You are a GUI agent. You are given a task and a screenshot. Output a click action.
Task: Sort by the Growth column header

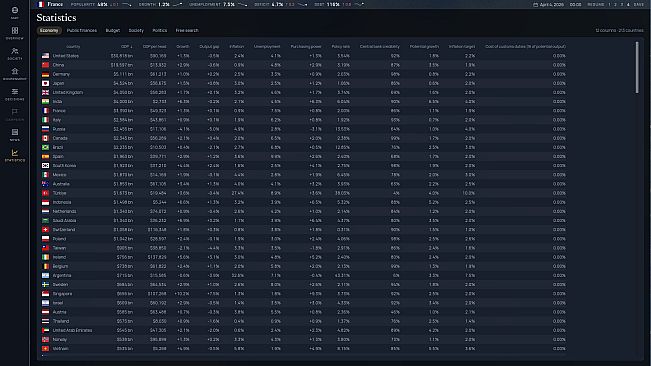coord(183,46)
